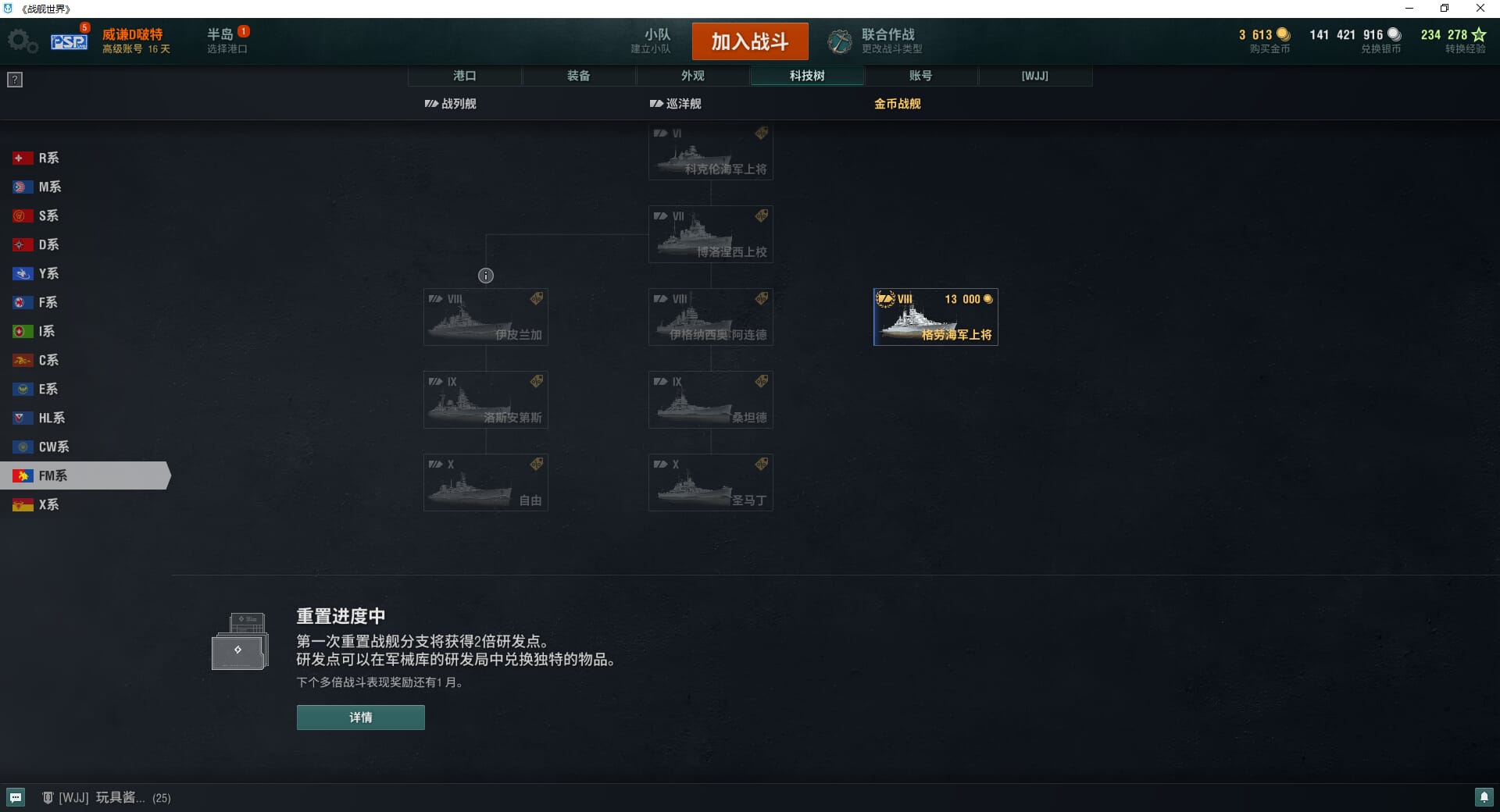Select X系 nation in sidebar

(48, 504)
